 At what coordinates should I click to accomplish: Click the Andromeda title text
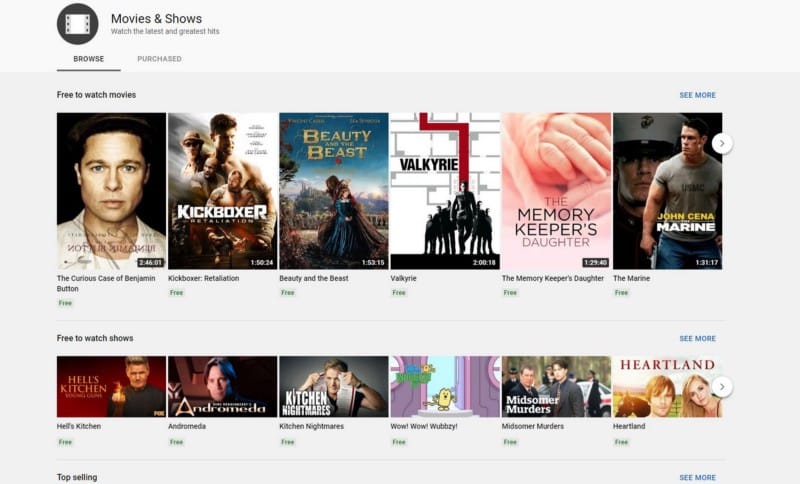pyautogui.click(x=187, y=426)
